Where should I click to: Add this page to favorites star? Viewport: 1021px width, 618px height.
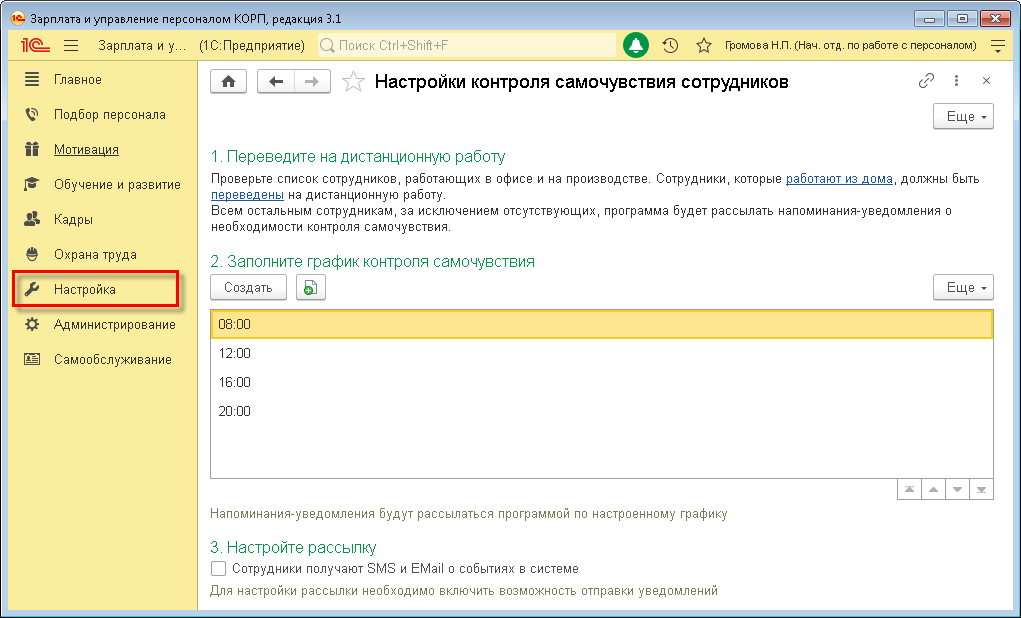(353, 81)
